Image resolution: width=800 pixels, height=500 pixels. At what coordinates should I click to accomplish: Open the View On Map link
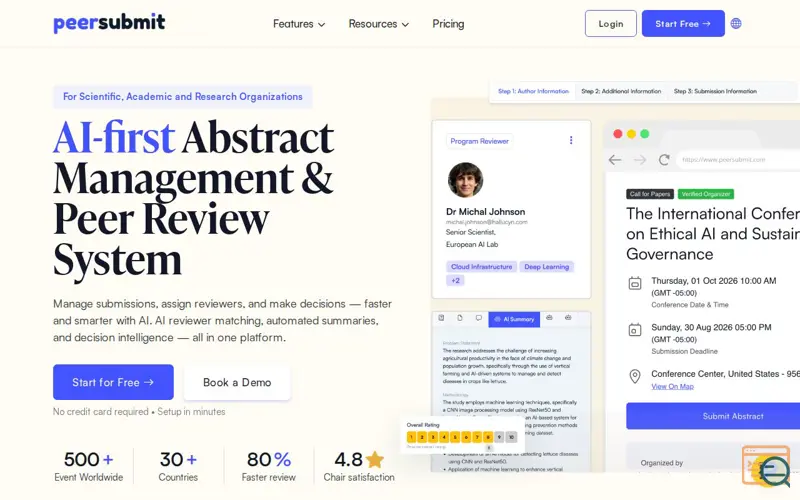point(672,387)
